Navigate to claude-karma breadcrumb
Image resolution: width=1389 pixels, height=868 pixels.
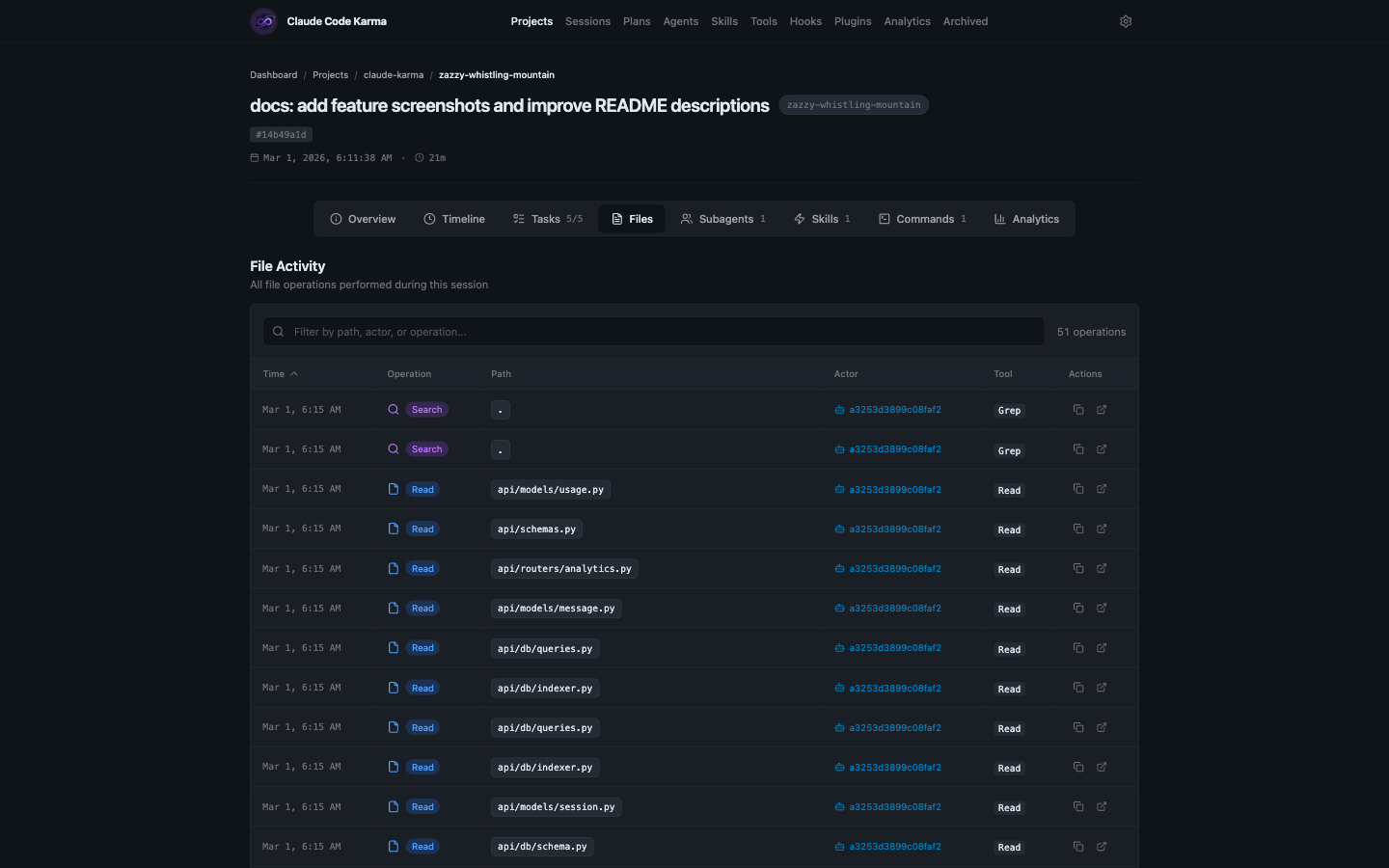click(394, 74)
